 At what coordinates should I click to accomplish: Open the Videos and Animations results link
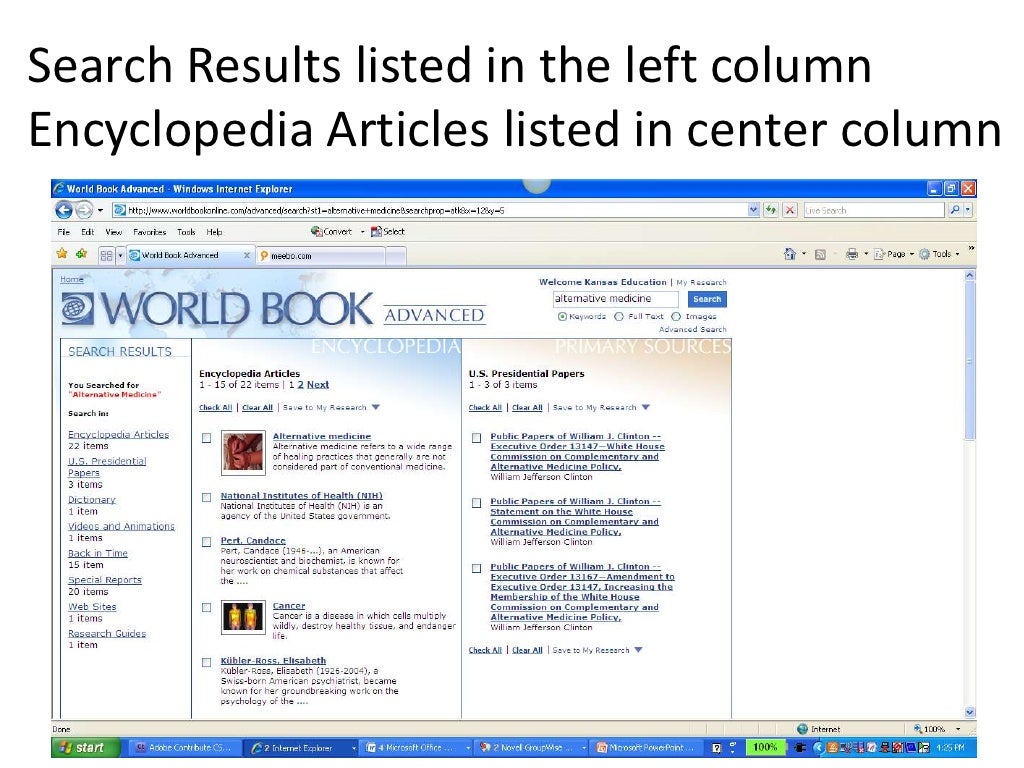coord(121,526)
